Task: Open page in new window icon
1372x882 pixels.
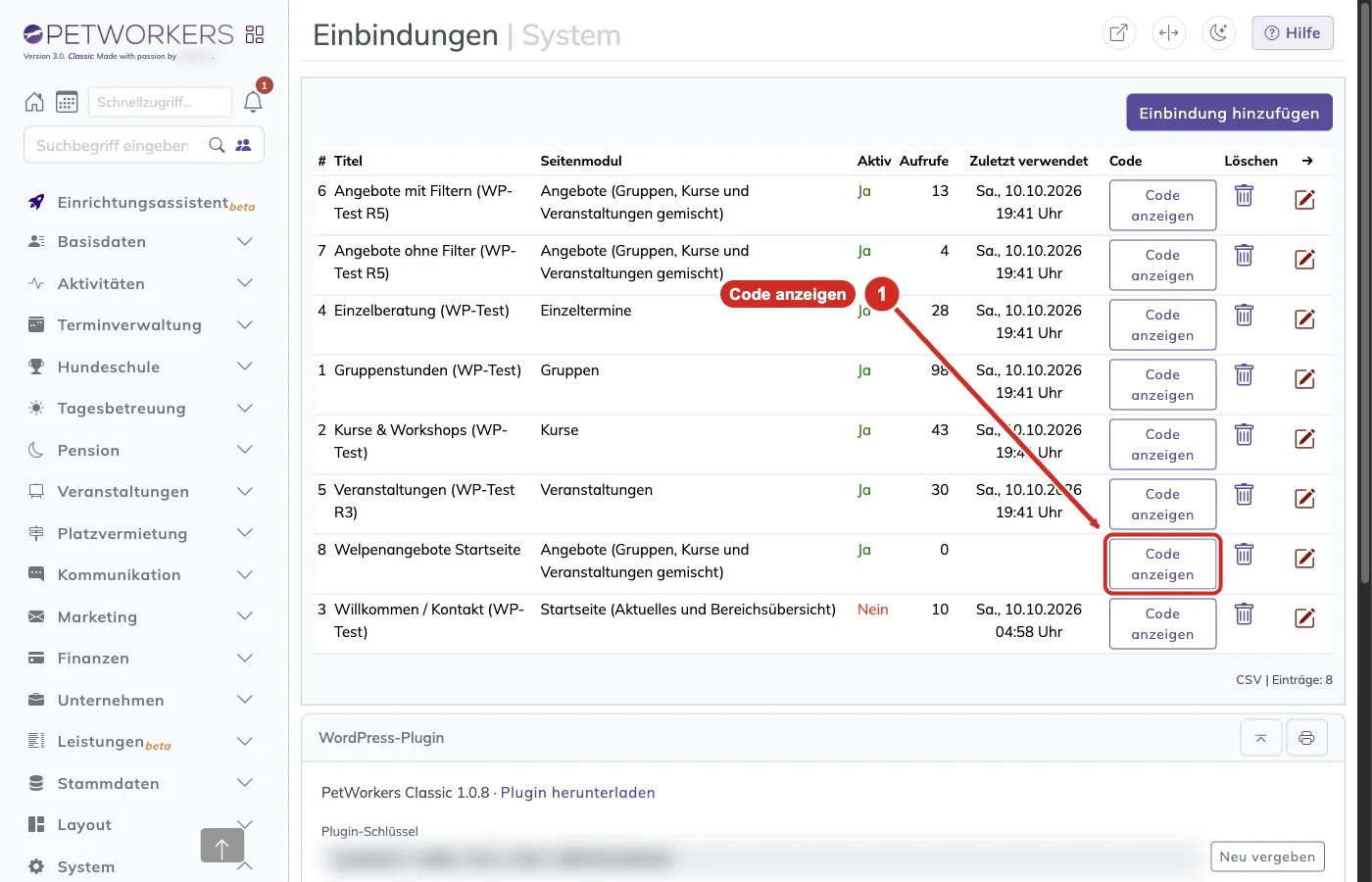Action: coord(1118,32)
